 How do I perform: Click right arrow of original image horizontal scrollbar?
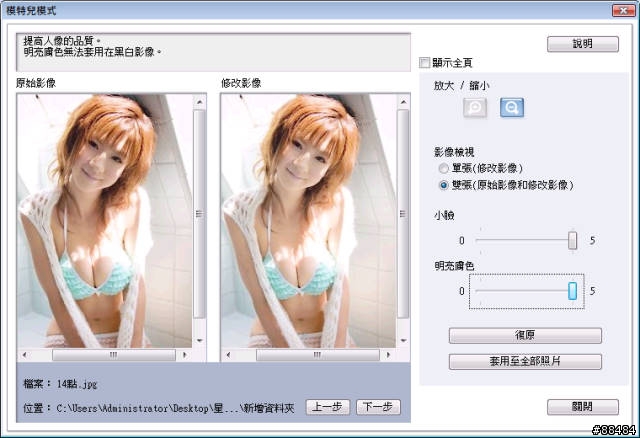(x=184, y=355)
